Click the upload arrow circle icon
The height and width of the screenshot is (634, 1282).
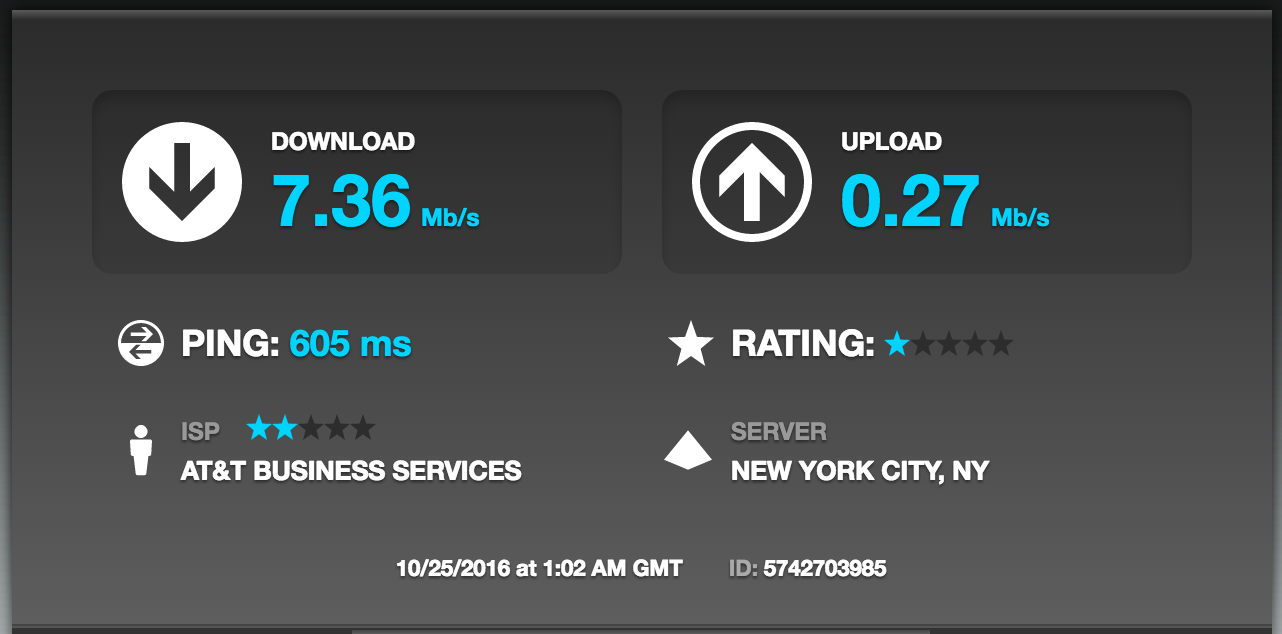click(x=752, y=182)
